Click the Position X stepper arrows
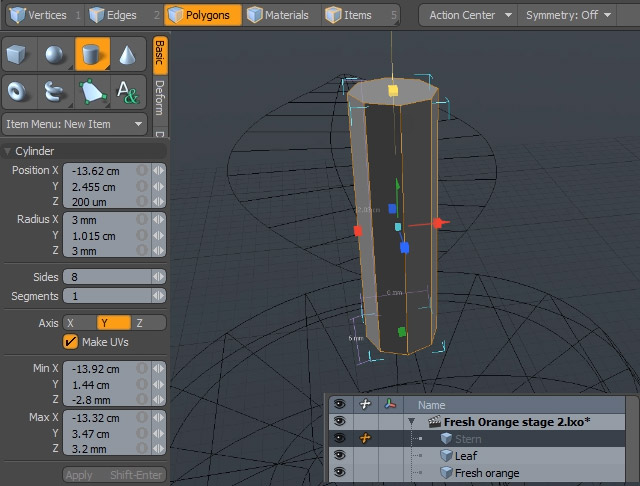 (158, 171)
